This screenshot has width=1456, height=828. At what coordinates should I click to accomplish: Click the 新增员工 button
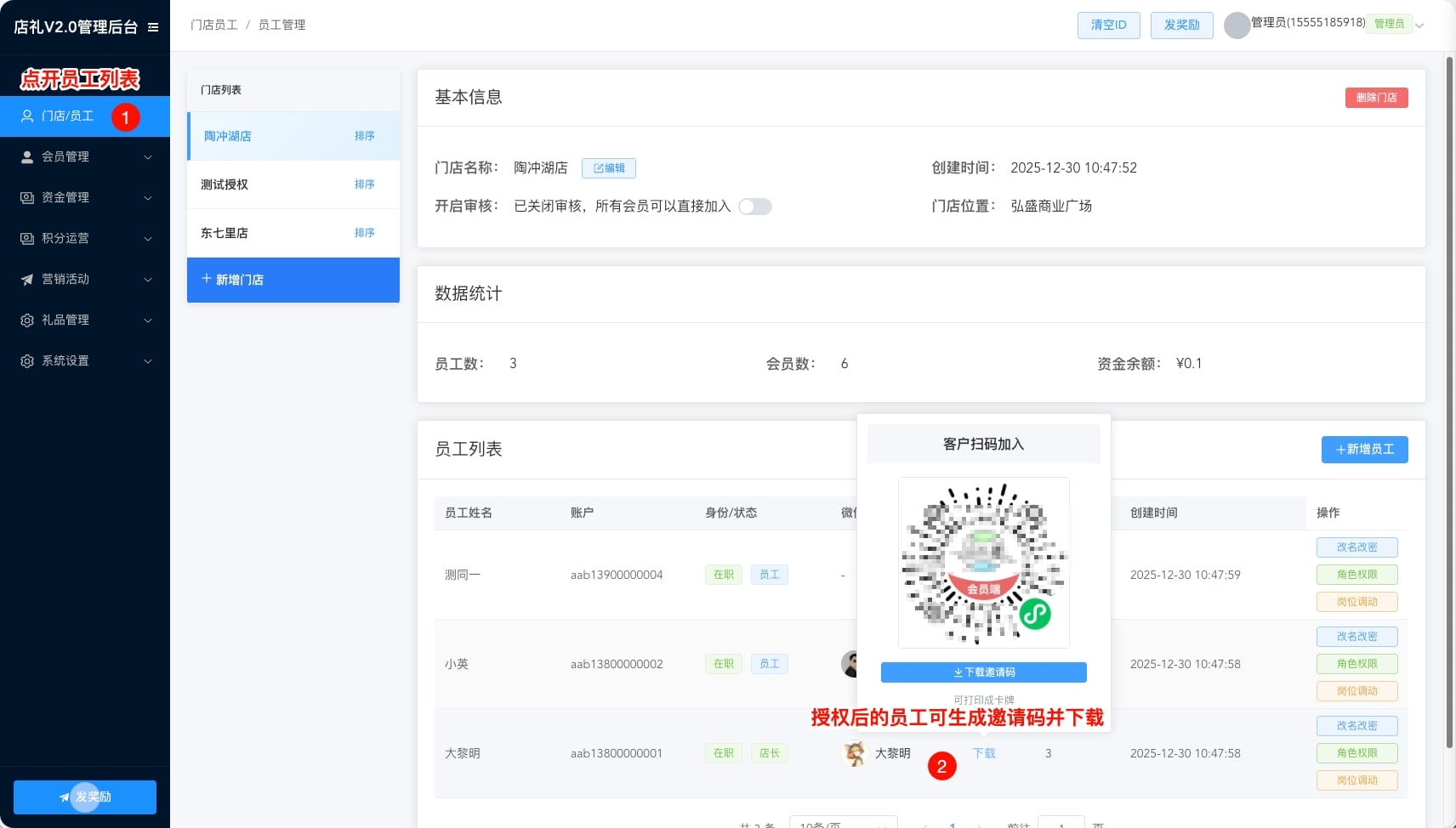(x=1364, y=450)
